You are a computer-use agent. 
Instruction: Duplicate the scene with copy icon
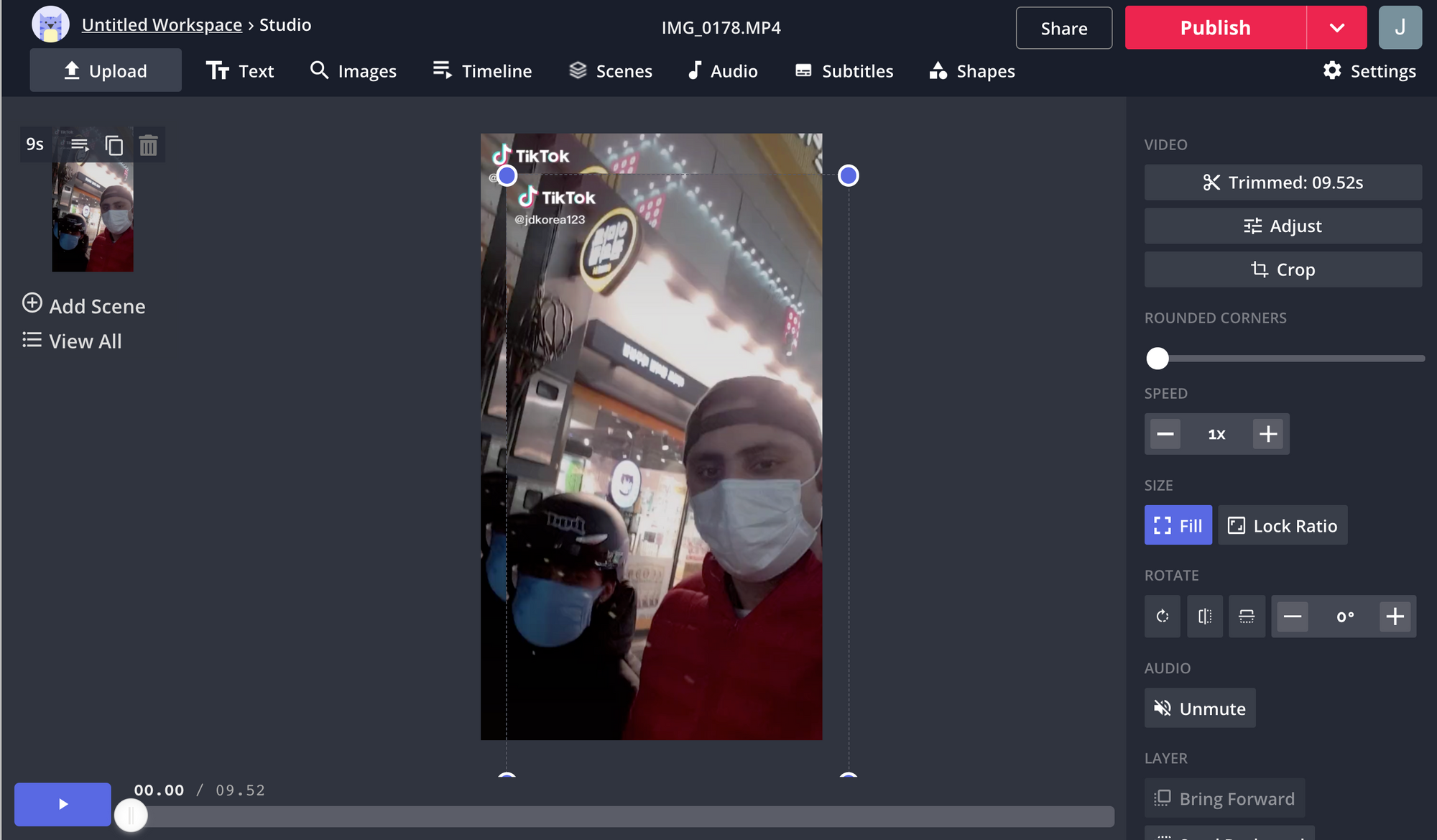tap(114, 146)
